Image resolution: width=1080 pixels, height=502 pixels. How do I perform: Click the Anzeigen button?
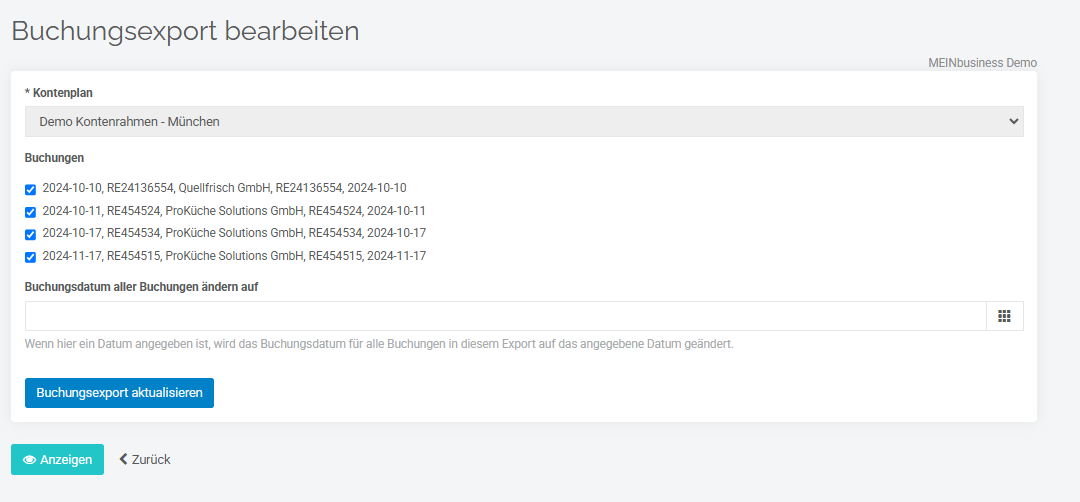tap(57, 459)
